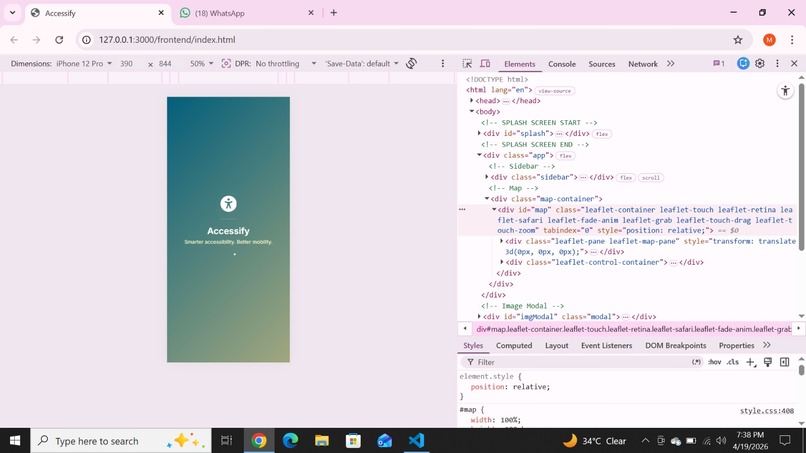Click the new style rule plus icon

coord(750,362)
